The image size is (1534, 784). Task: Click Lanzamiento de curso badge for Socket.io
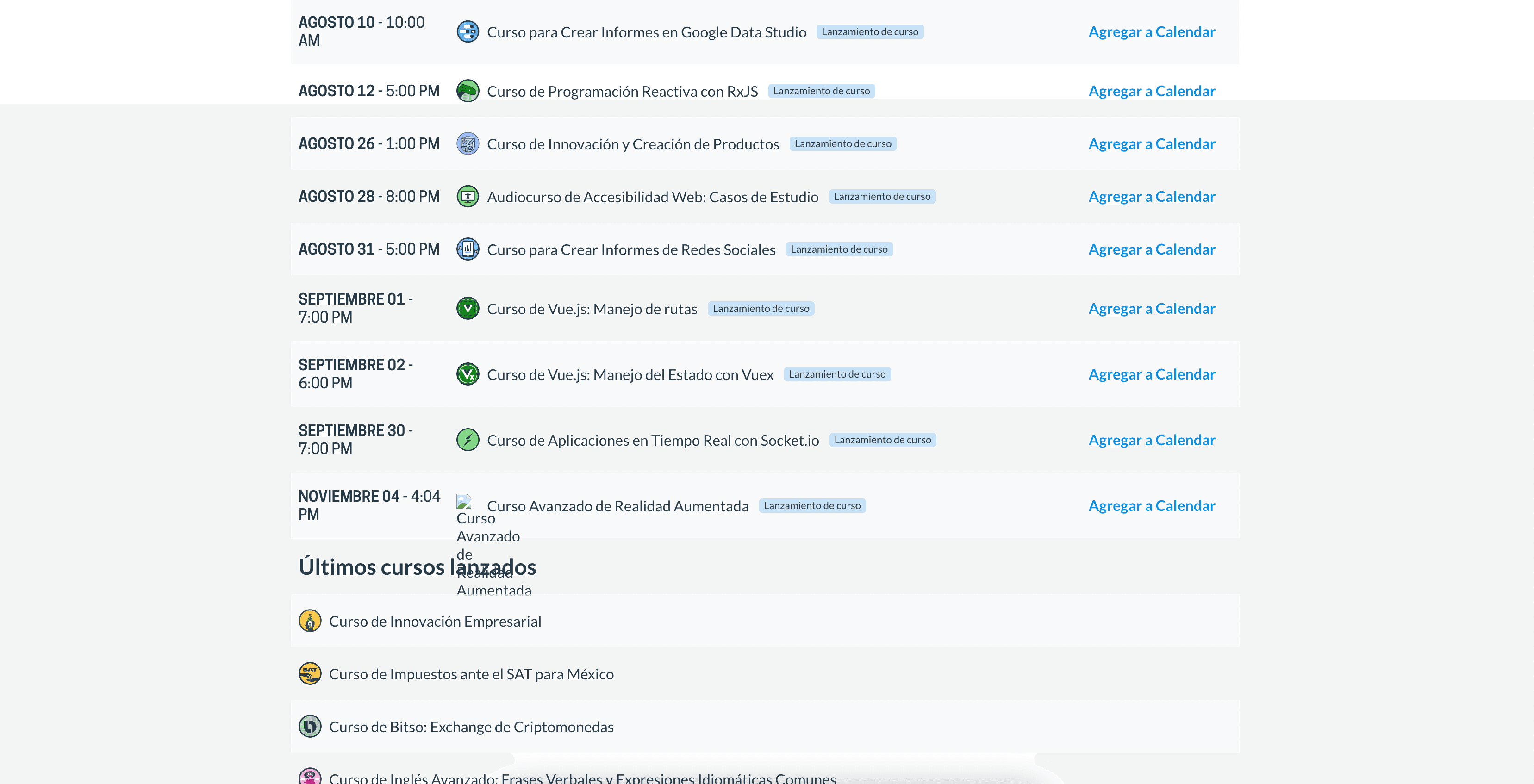(x=883, y=440)
